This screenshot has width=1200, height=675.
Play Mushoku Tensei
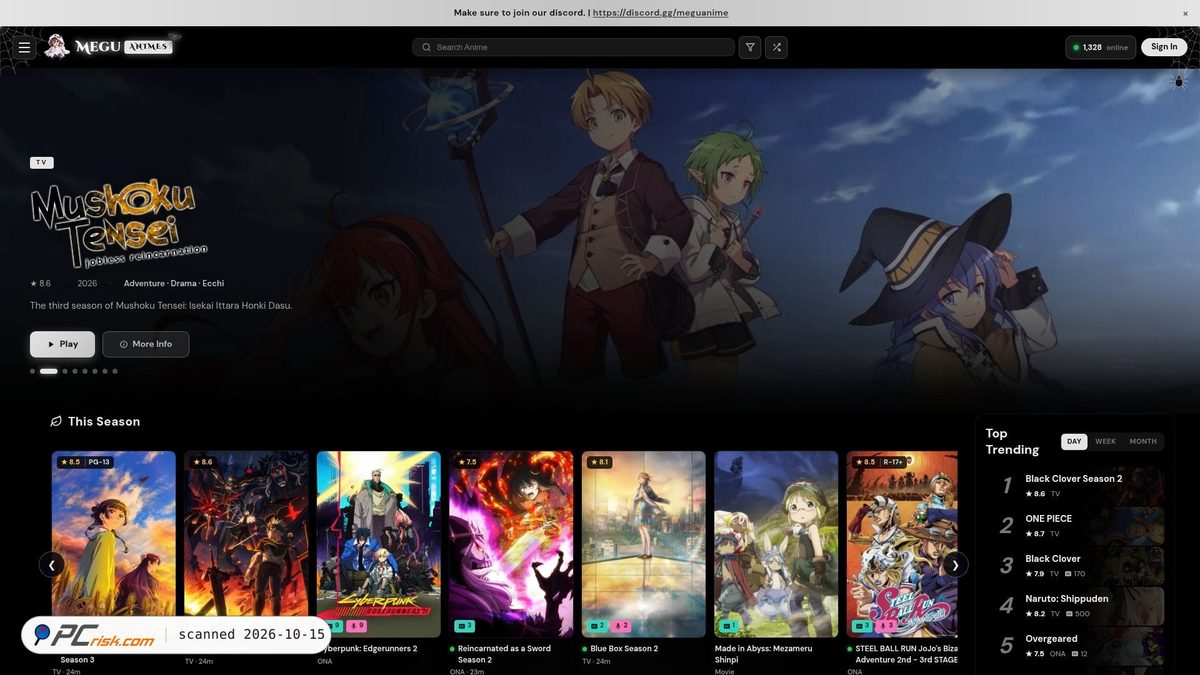coord(62,344)
